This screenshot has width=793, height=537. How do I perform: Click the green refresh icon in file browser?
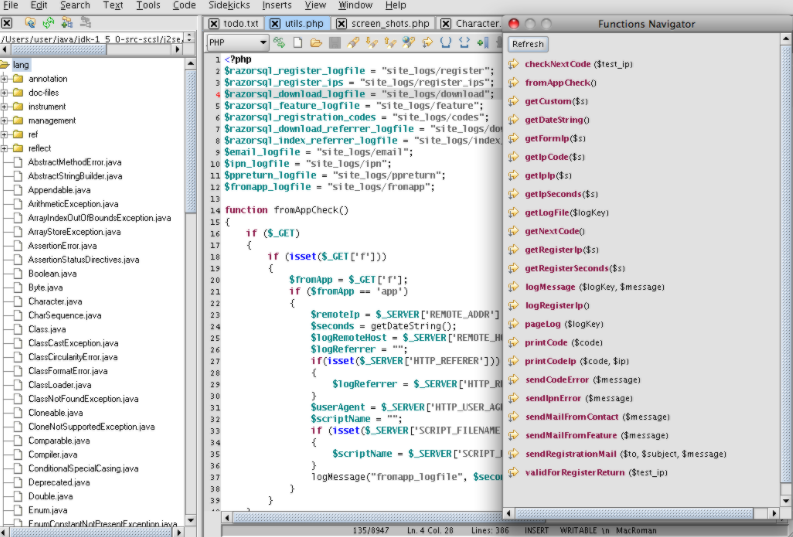click(48, 22)
